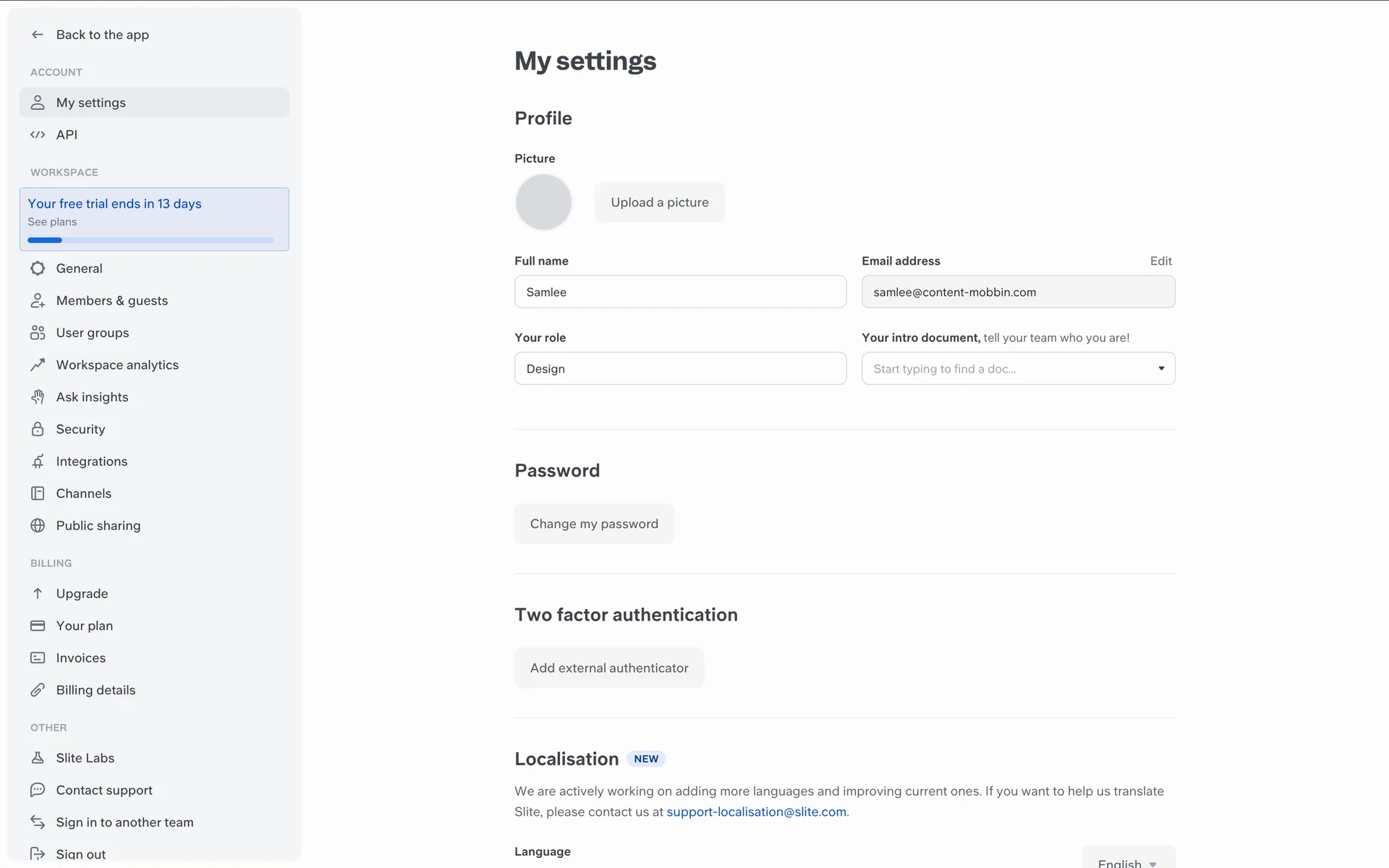Click the free trial progress bar

(x=150, y=240)
